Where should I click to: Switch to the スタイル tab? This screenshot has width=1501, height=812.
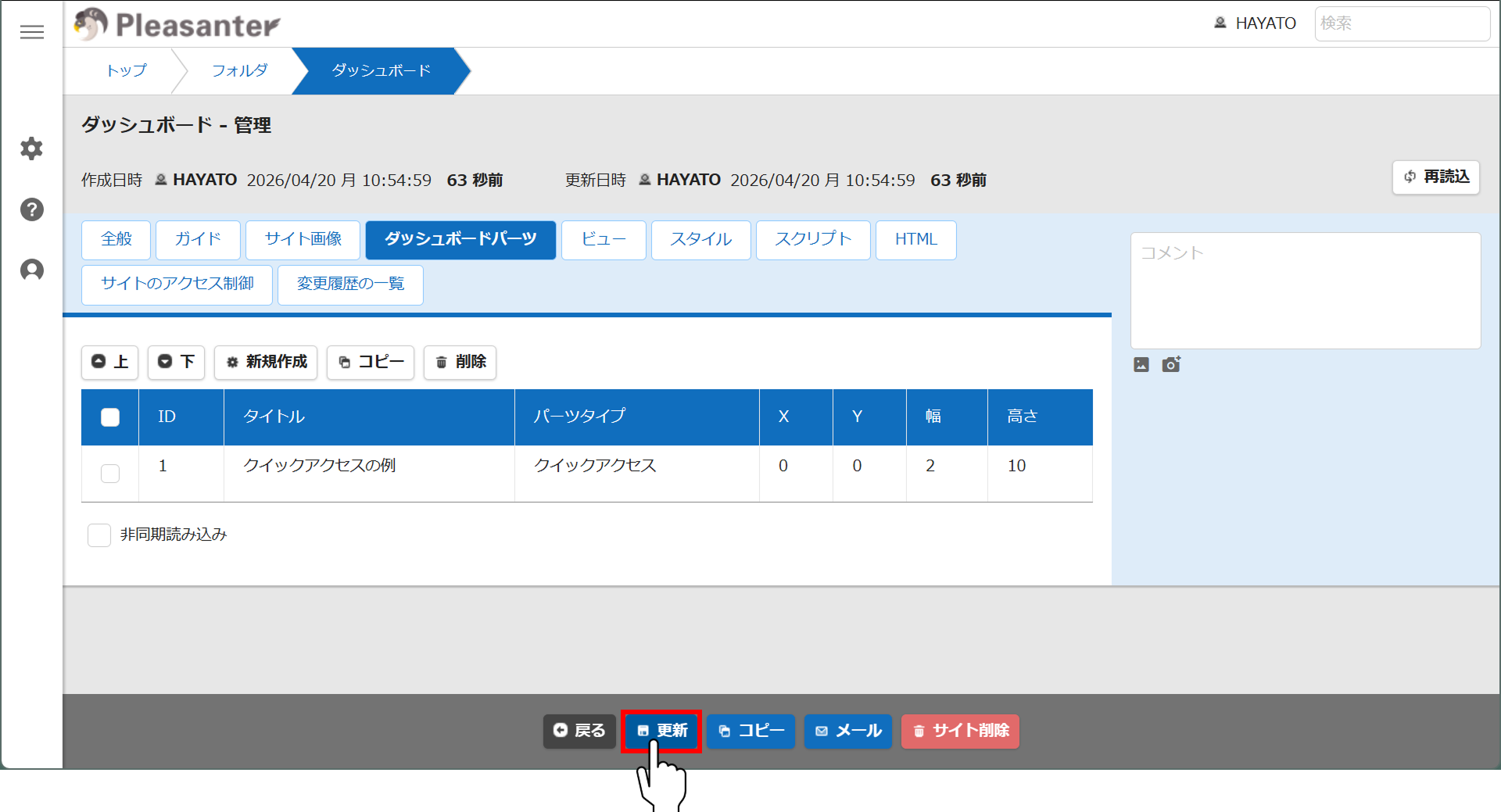click(x=701, y=239)
